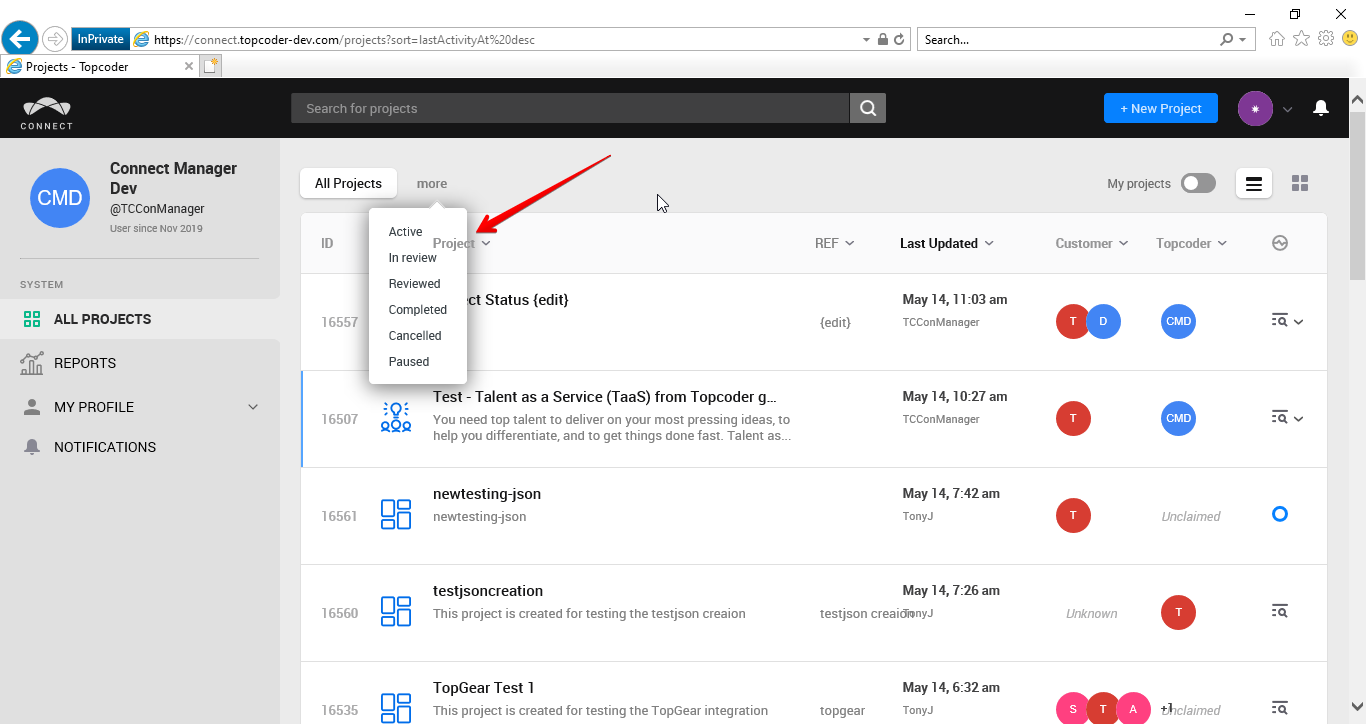Click the TopGear Test 1 project icon
1366x724 pixels.
(x=396, y=707)
